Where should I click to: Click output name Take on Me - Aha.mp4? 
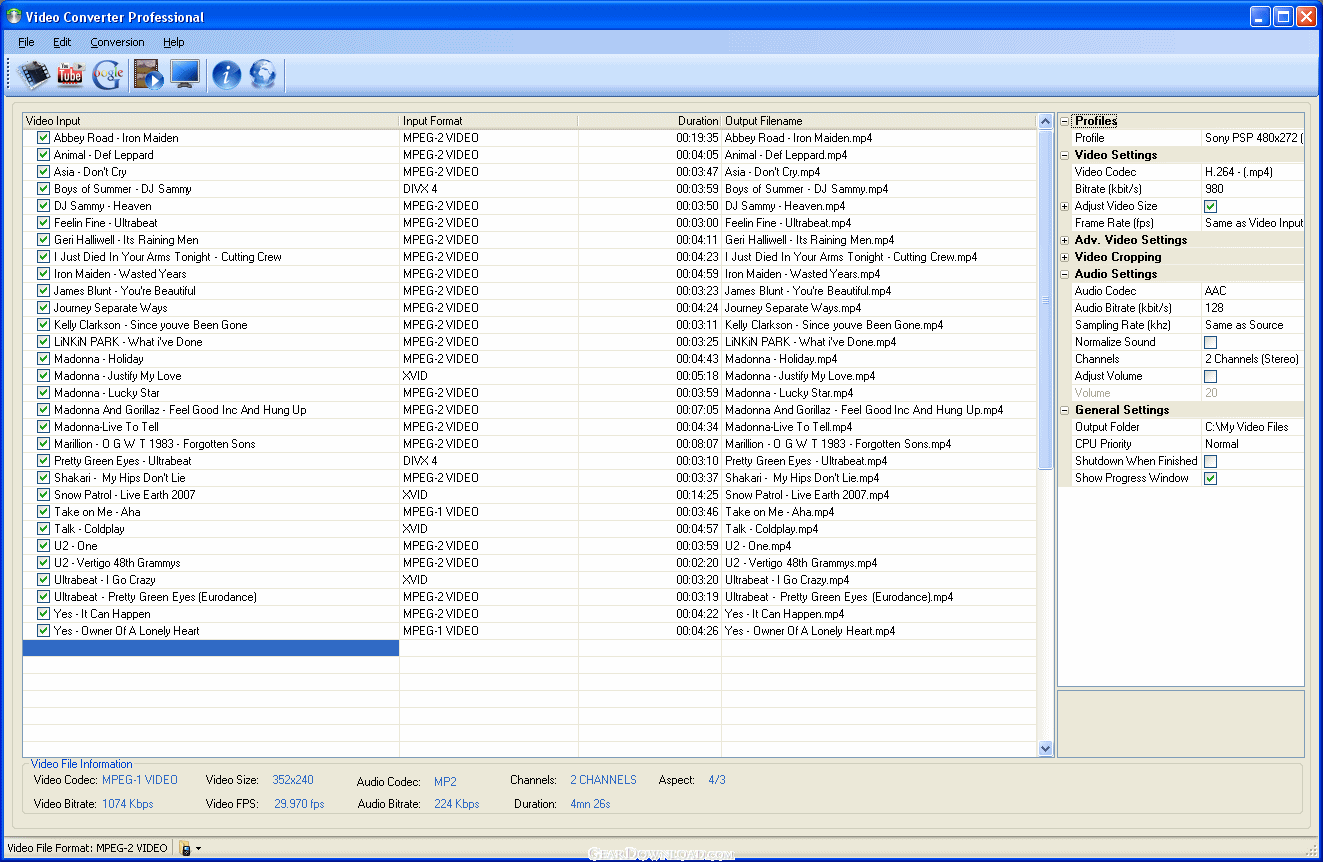[x=782, y=512]
